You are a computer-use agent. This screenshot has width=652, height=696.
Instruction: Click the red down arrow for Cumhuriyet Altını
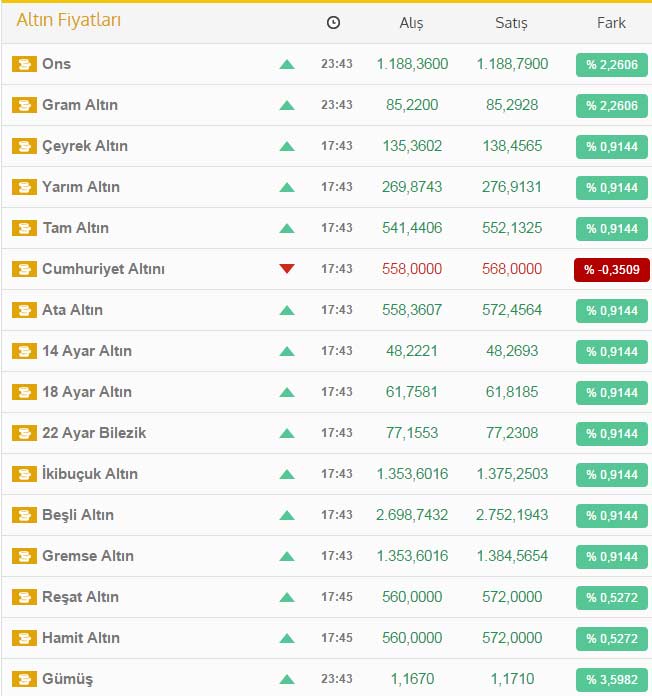click(287, 269)
